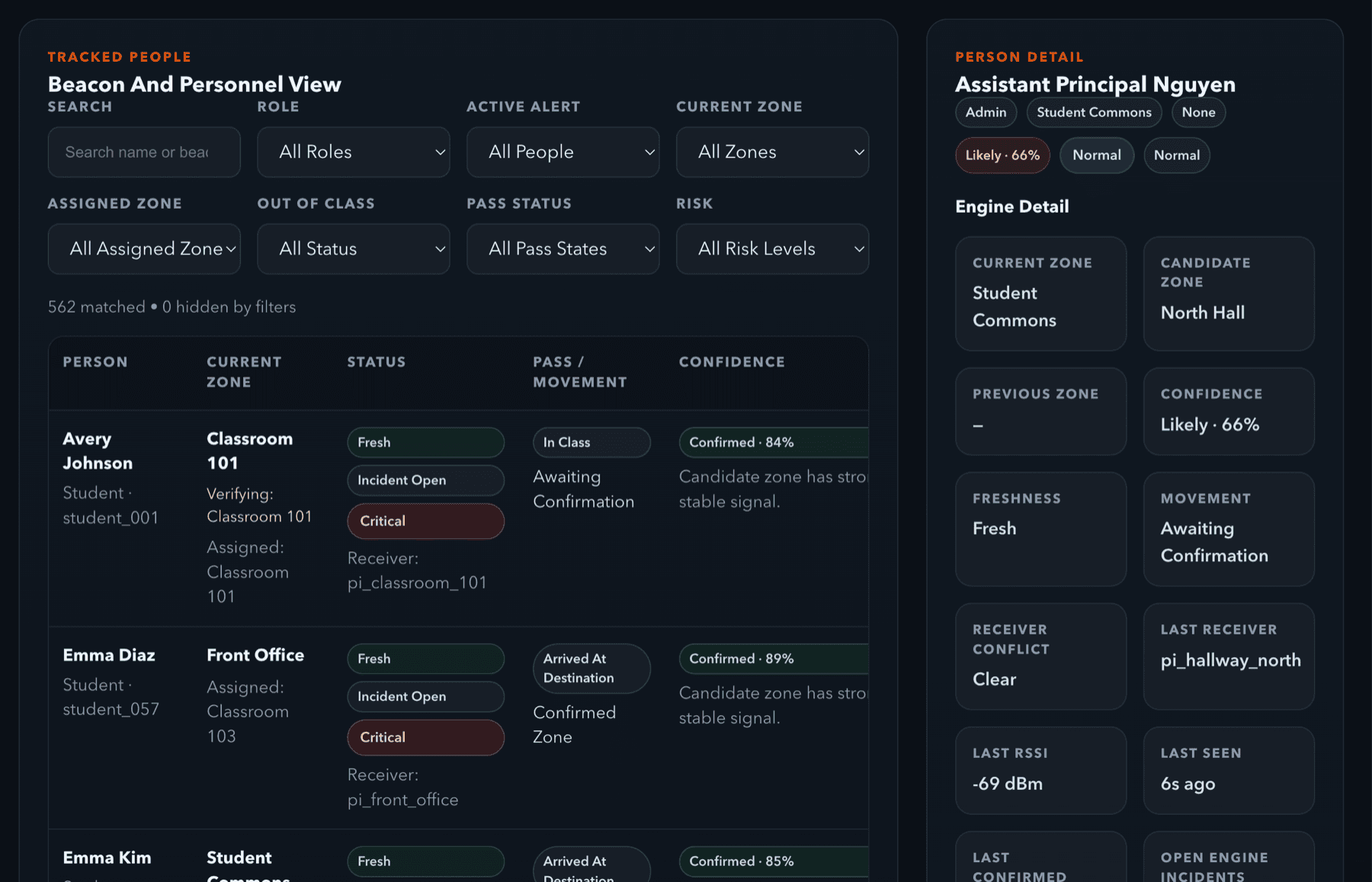The image size is (1372, 882).
Task: Click the 562 matched filter summary
Action: click(171, 307)
